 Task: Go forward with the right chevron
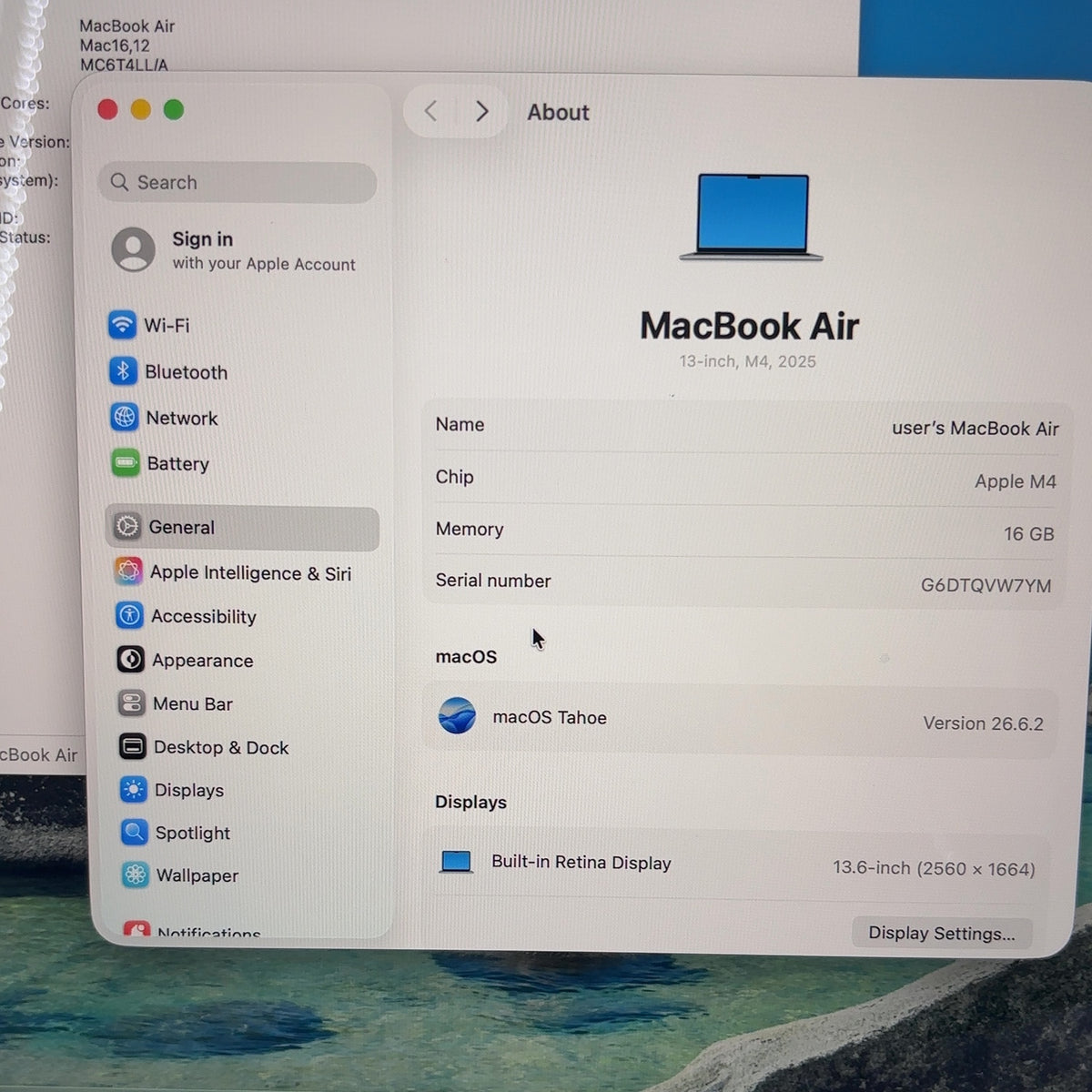pos(481,111)
